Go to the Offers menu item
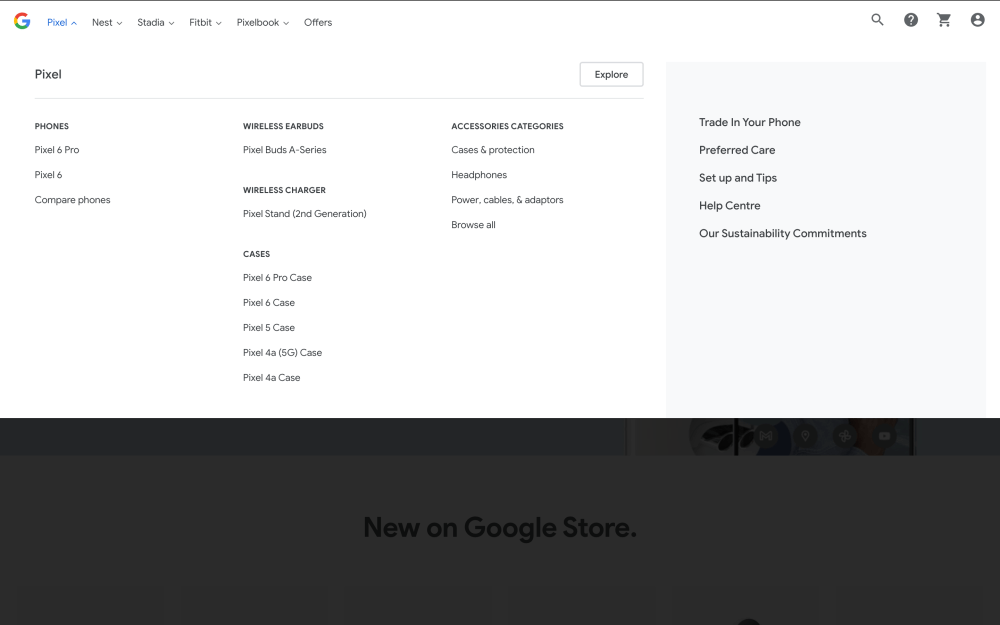 click(318, 22)
